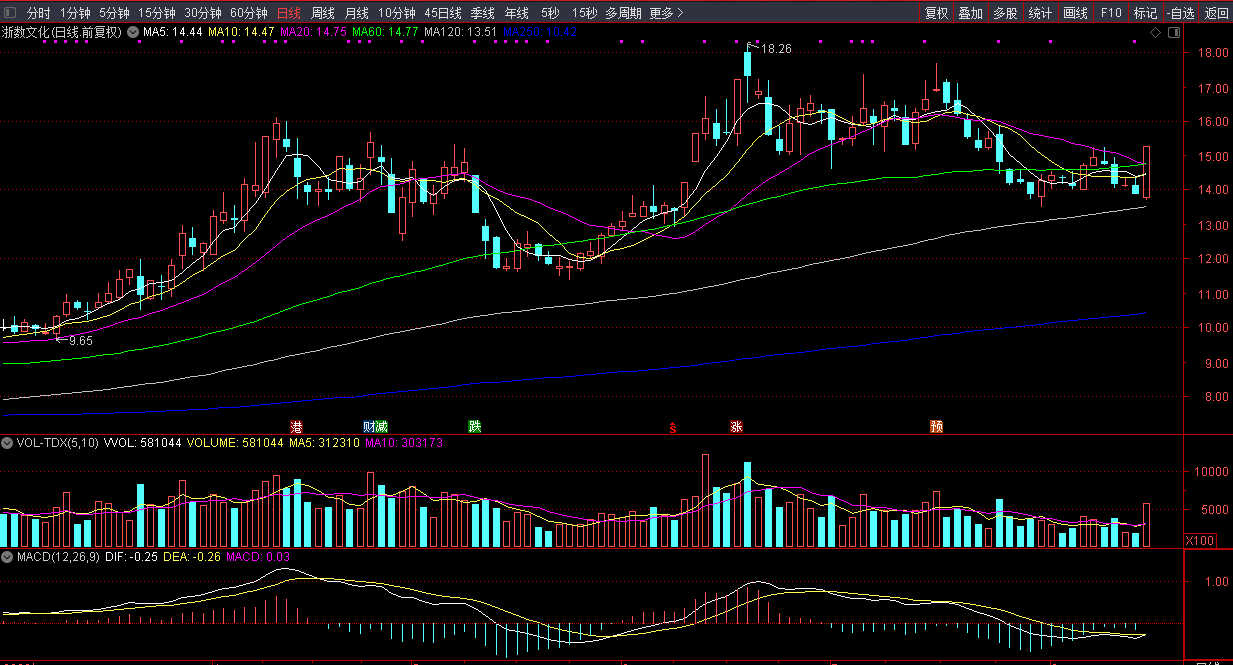Select the 60分钟 period tab
Screen dimensions: 1233x665
click(x=249, y=13)
